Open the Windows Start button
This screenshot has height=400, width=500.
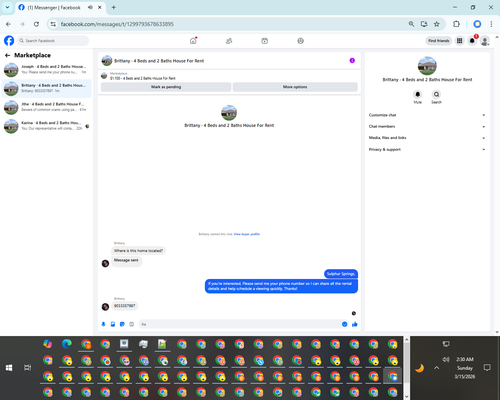[9, 368]
